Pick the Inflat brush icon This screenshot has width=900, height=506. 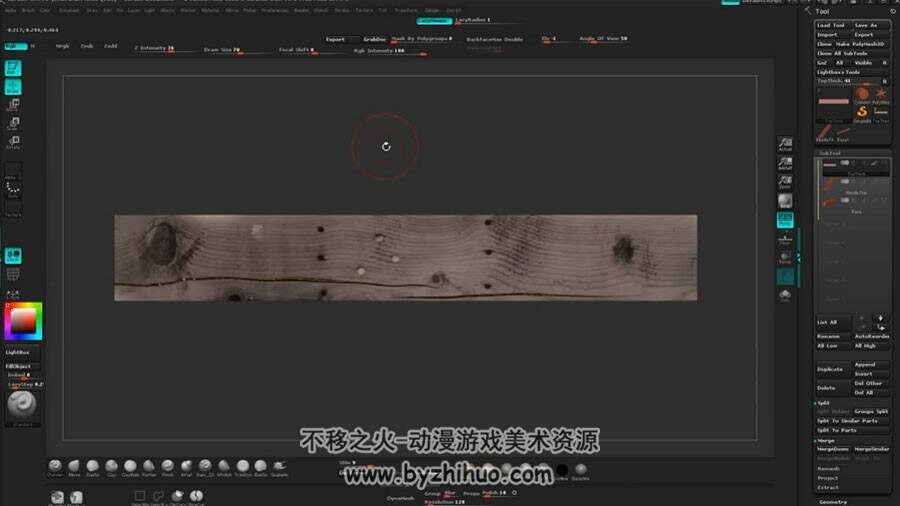pyautogui.click(x=187, y=468)
